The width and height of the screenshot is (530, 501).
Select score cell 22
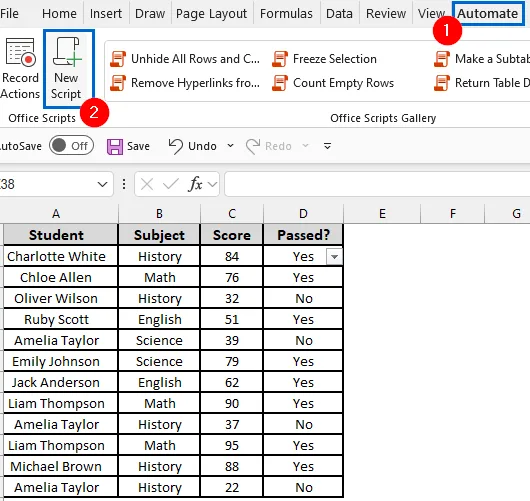pyautogui.click(x=232, y=487)
